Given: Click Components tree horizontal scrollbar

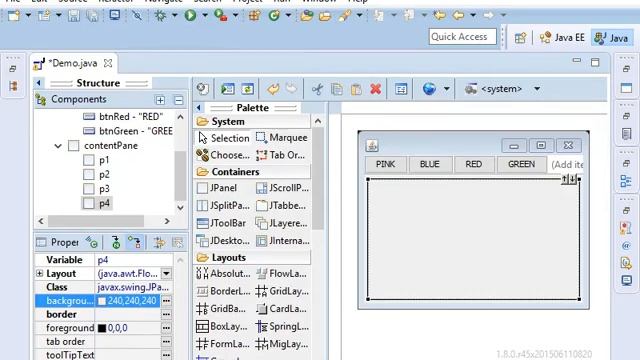Looking at the screenshot, I should tap(96, 221).
